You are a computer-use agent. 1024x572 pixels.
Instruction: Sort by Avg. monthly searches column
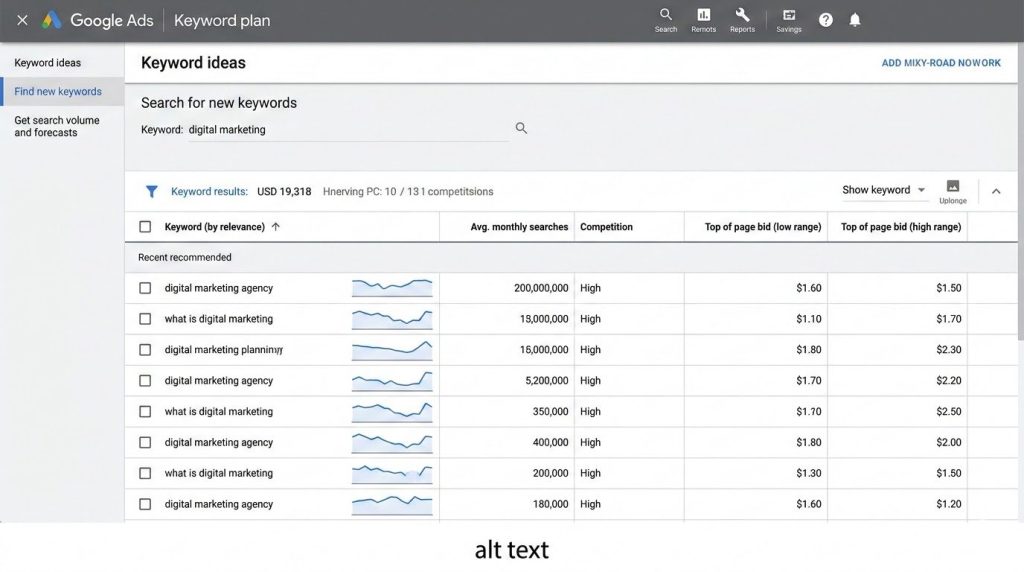519,227
